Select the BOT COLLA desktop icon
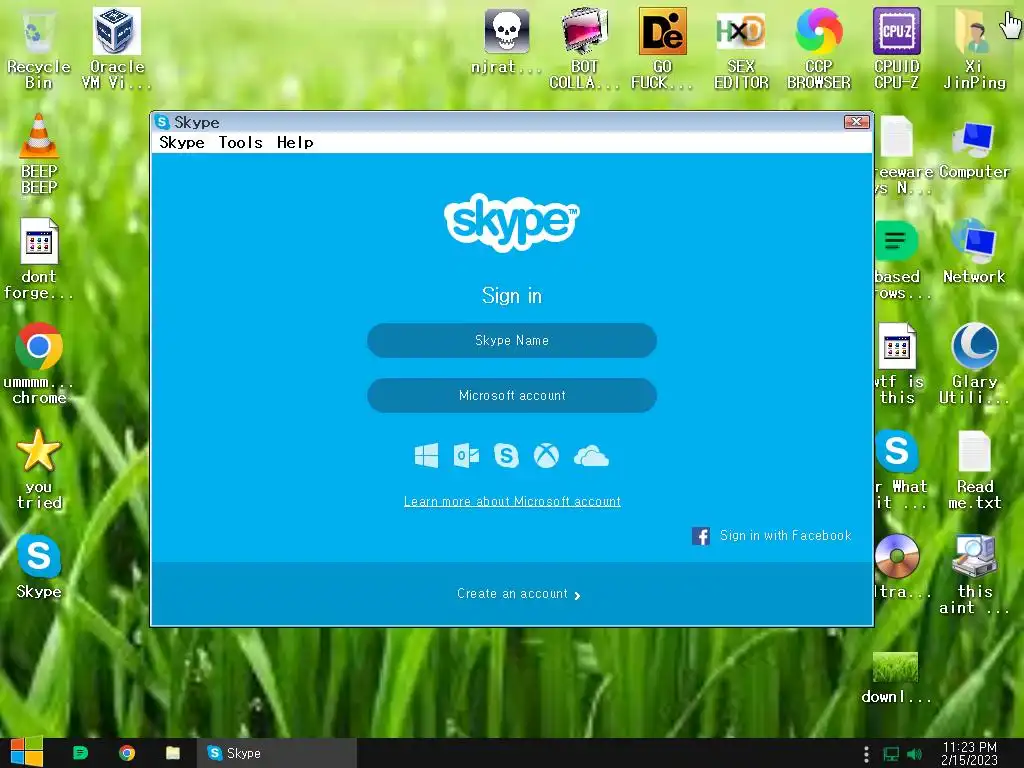1024x768 pixels. pos(584,47)
